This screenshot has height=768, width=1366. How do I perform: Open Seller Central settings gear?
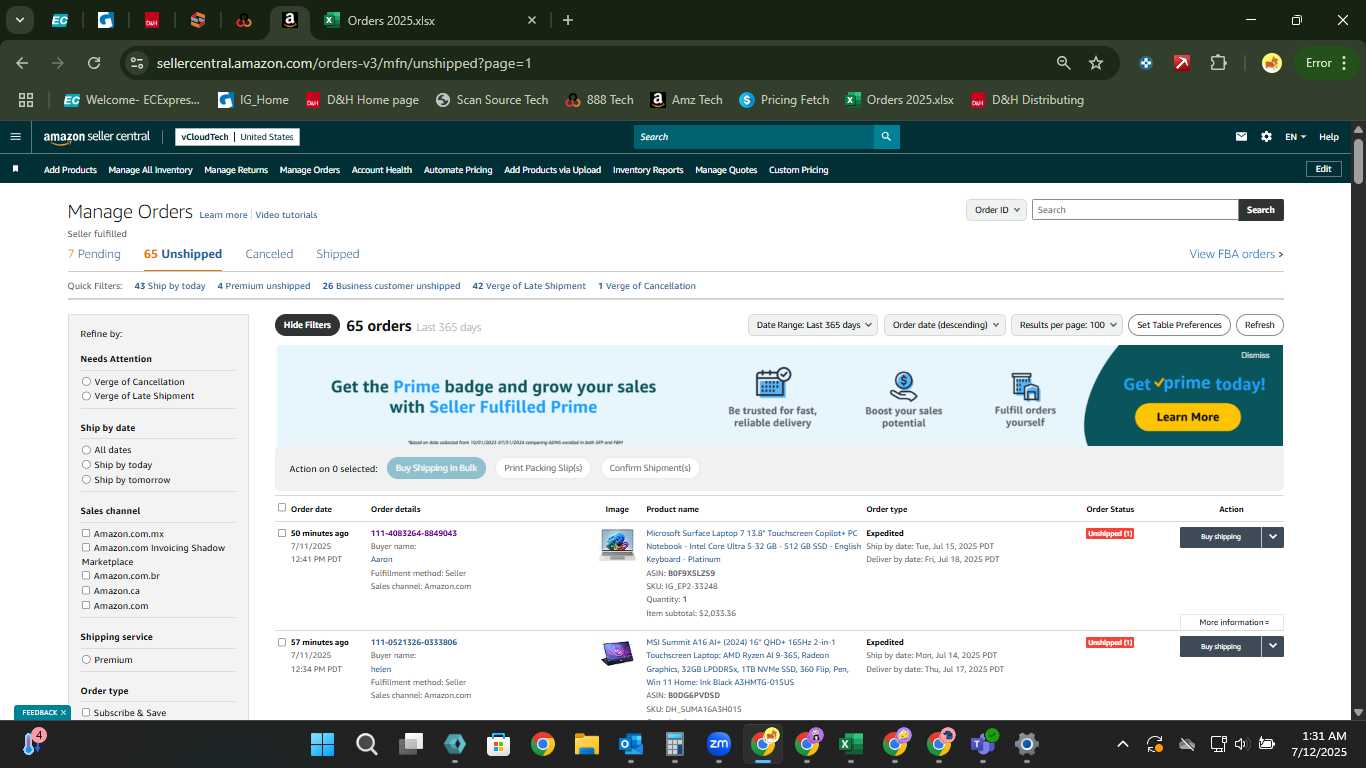[x=1266, y=137]
